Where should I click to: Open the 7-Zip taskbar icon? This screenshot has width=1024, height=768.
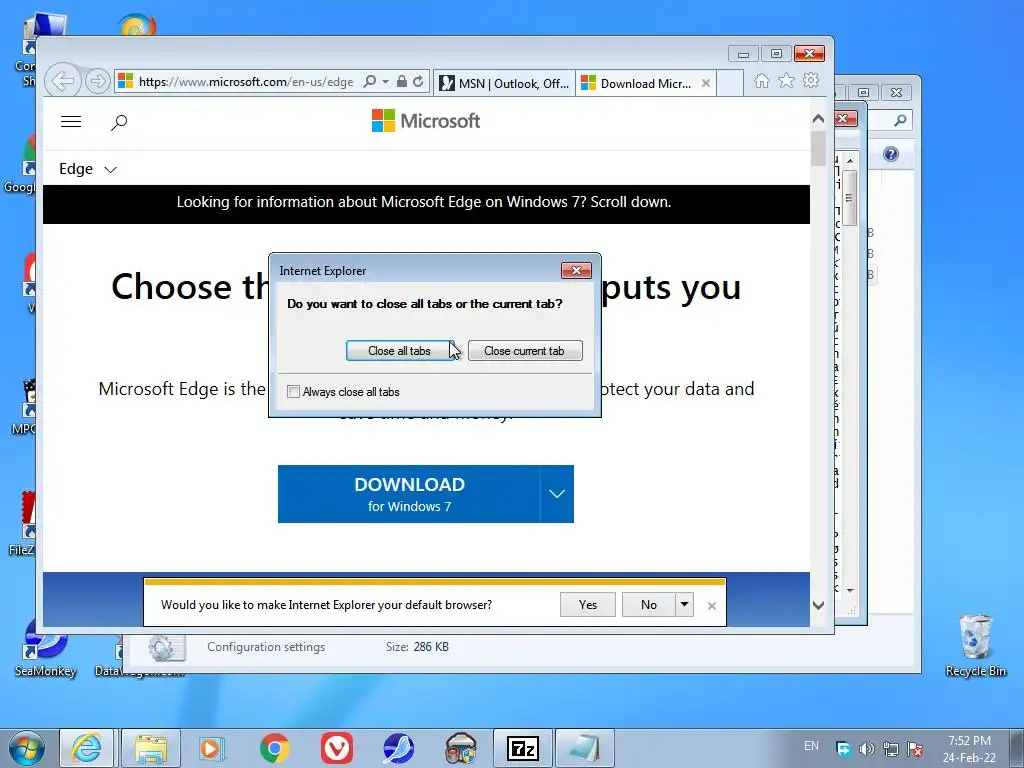pos(523,748)
